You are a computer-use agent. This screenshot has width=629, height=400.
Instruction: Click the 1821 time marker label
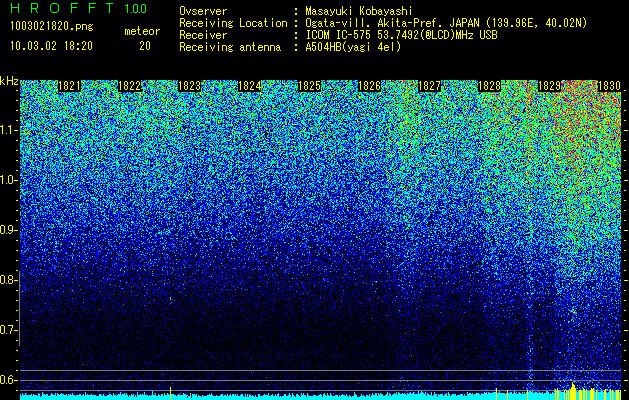pyautogui.click(x=69, y=86)
